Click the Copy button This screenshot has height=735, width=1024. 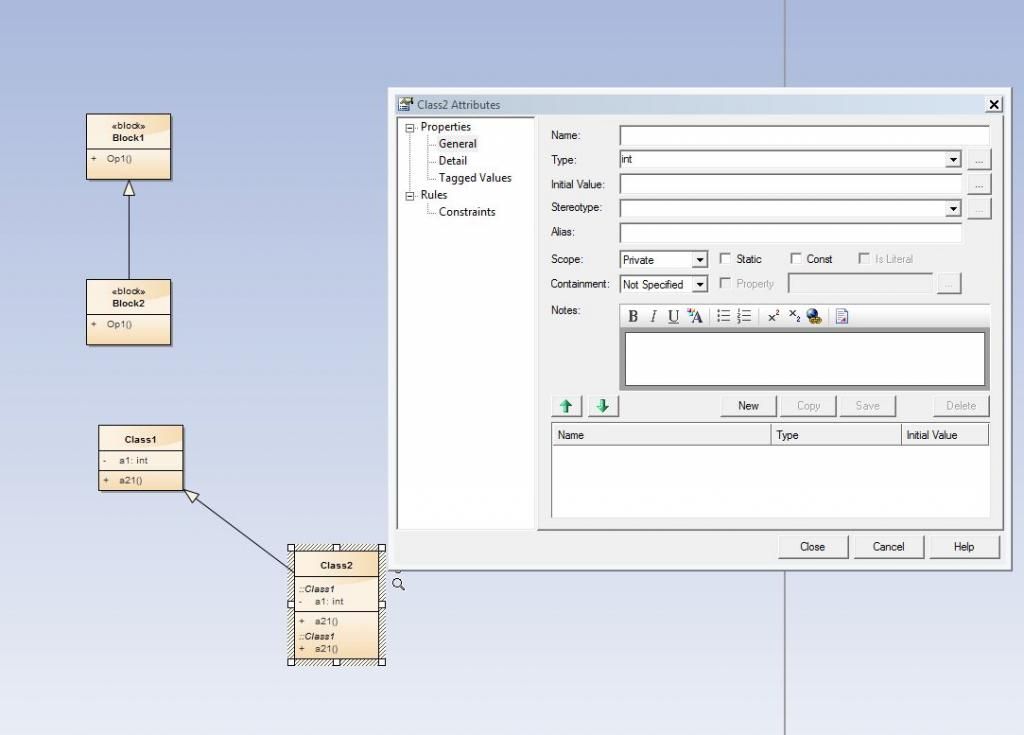(808, 406)
